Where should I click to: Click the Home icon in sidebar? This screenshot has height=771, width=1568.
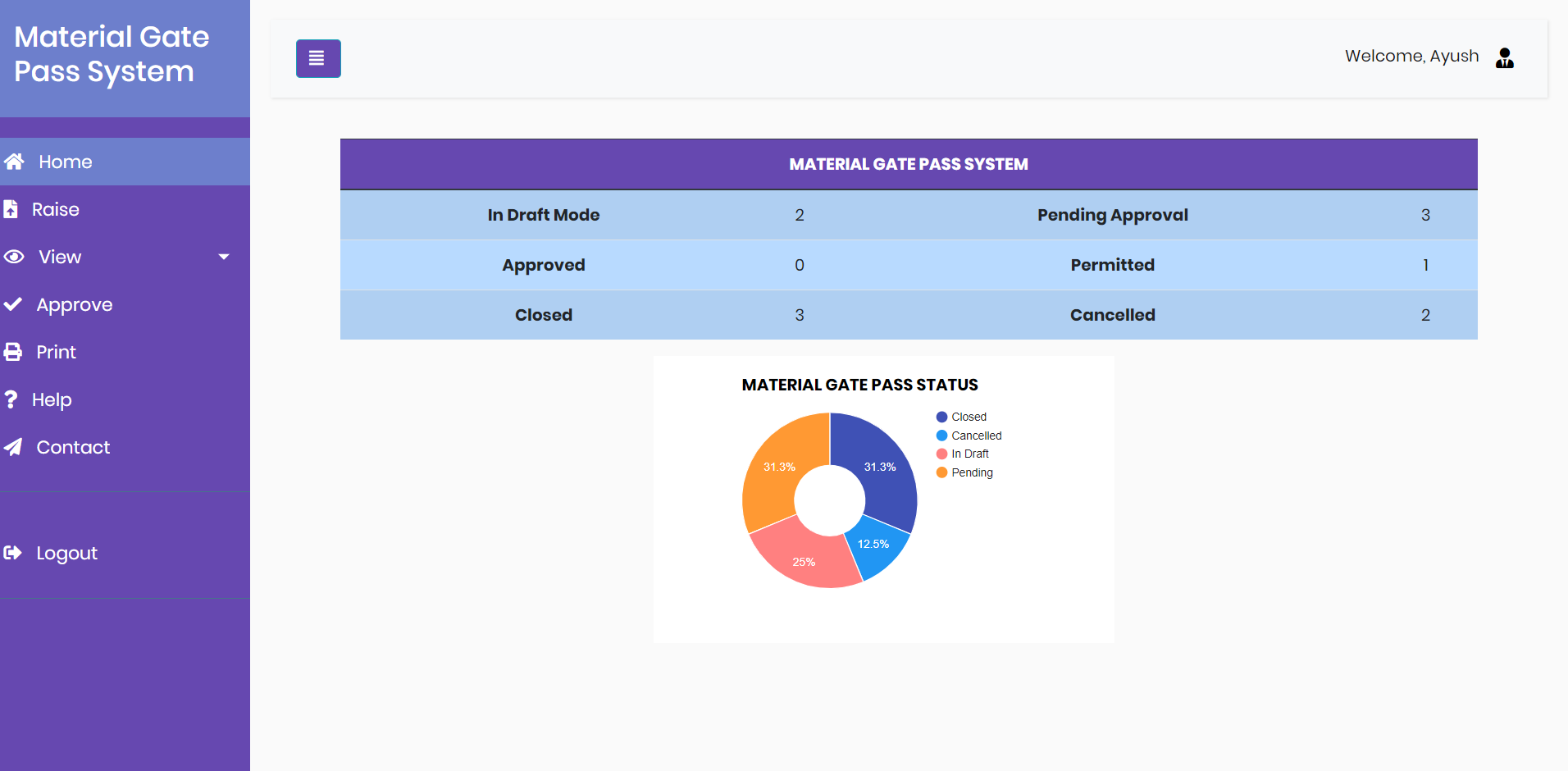pos(14,162)
